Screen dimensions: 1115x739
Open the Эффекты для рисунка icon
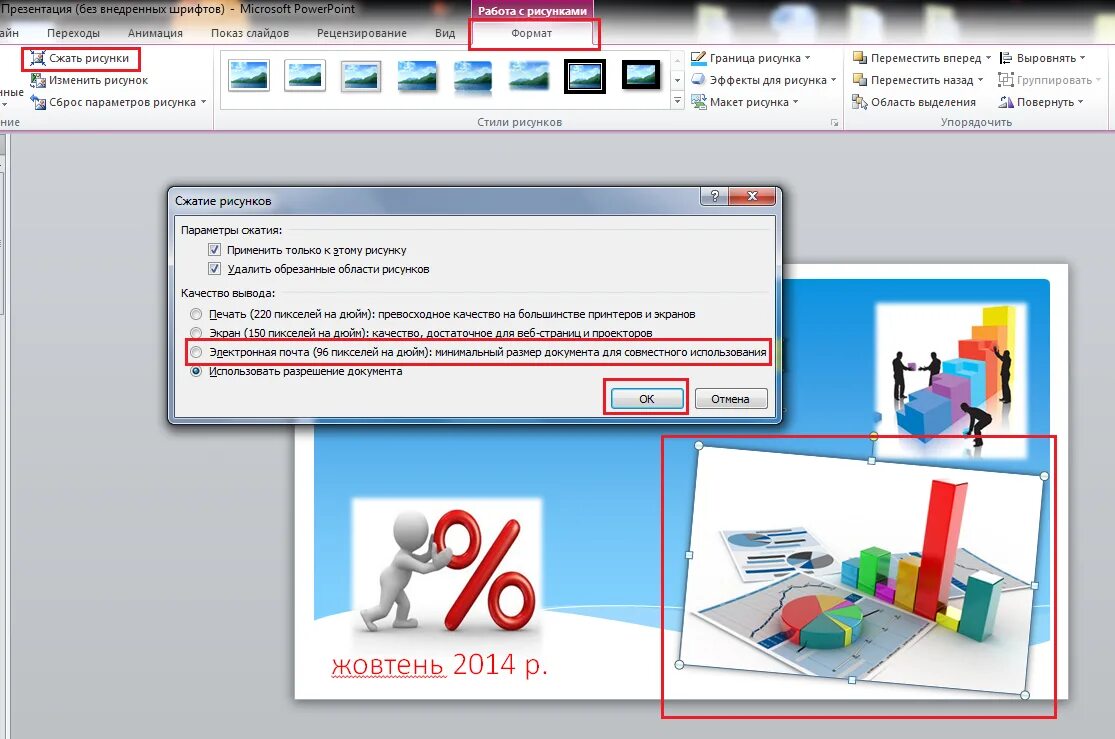tap(698, 80)
